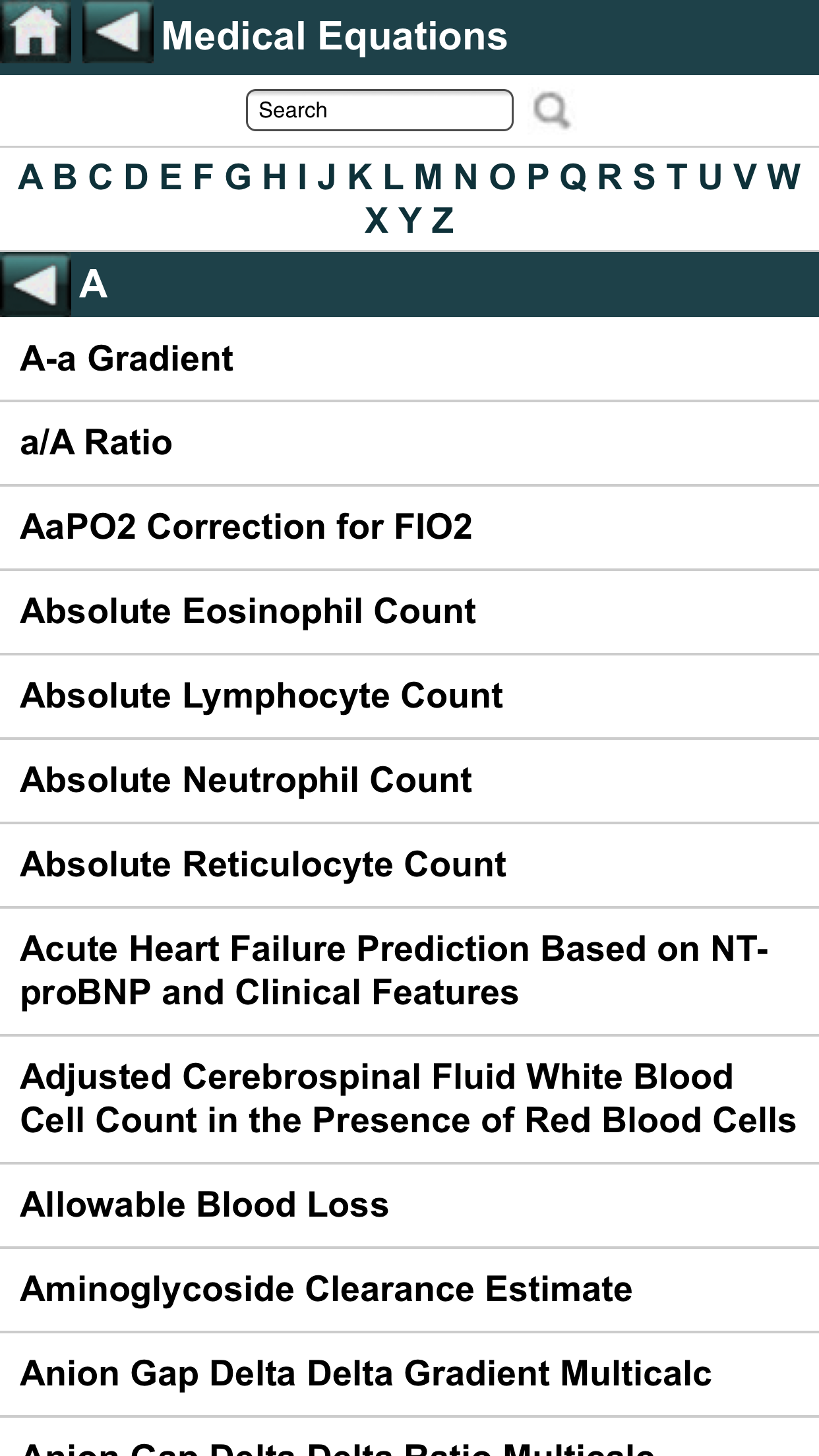Viewport: 819px width, 1456px height.
Task: Focus the Search text field
Action: 379,110
